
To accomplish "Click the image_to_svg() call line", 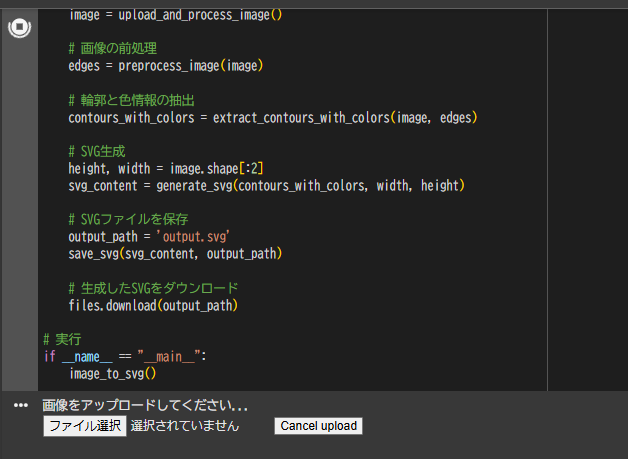I will pos(113,374).
